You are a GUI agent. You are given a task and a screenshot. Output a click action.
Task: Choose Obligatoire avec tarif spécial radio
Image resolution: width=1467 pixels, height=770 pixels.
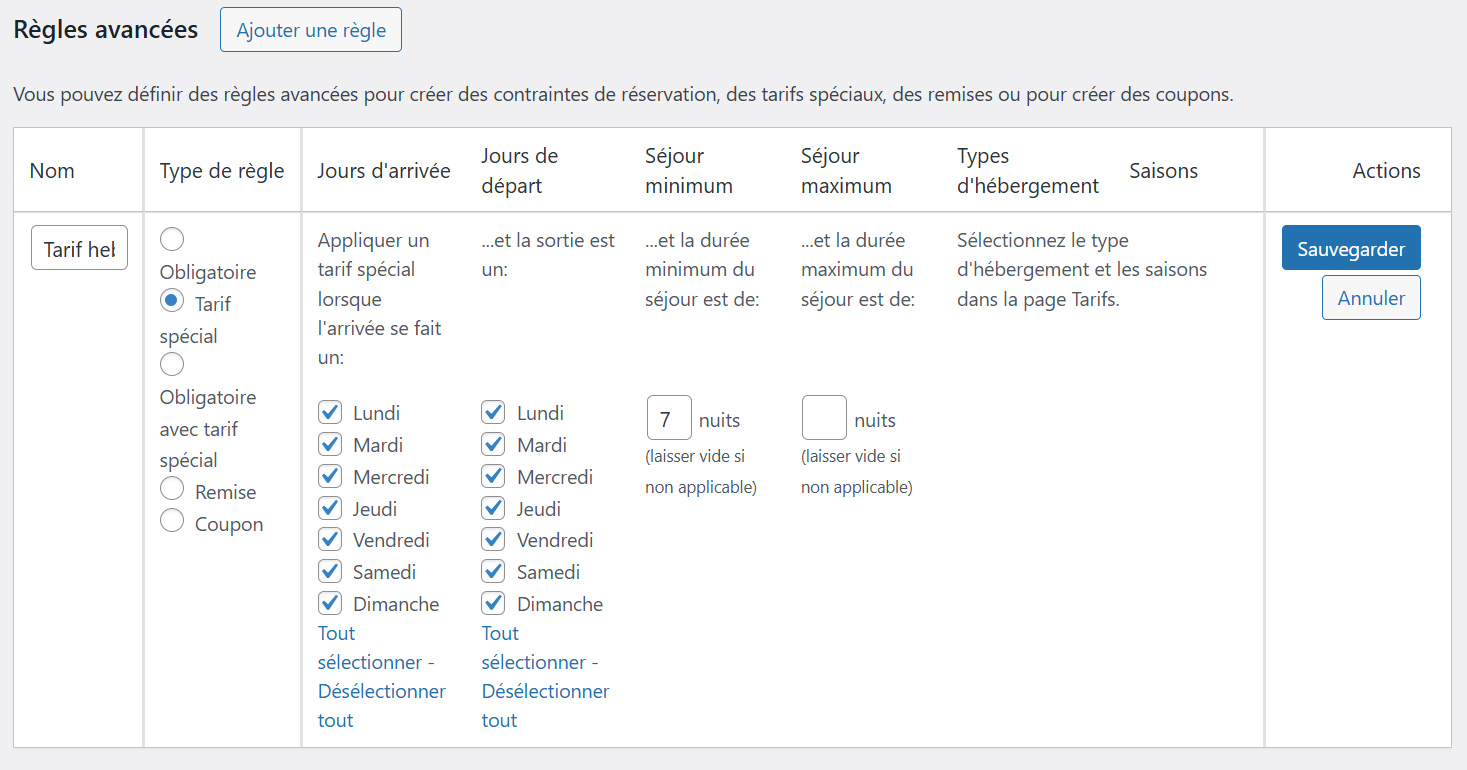[x=172, y=364]
